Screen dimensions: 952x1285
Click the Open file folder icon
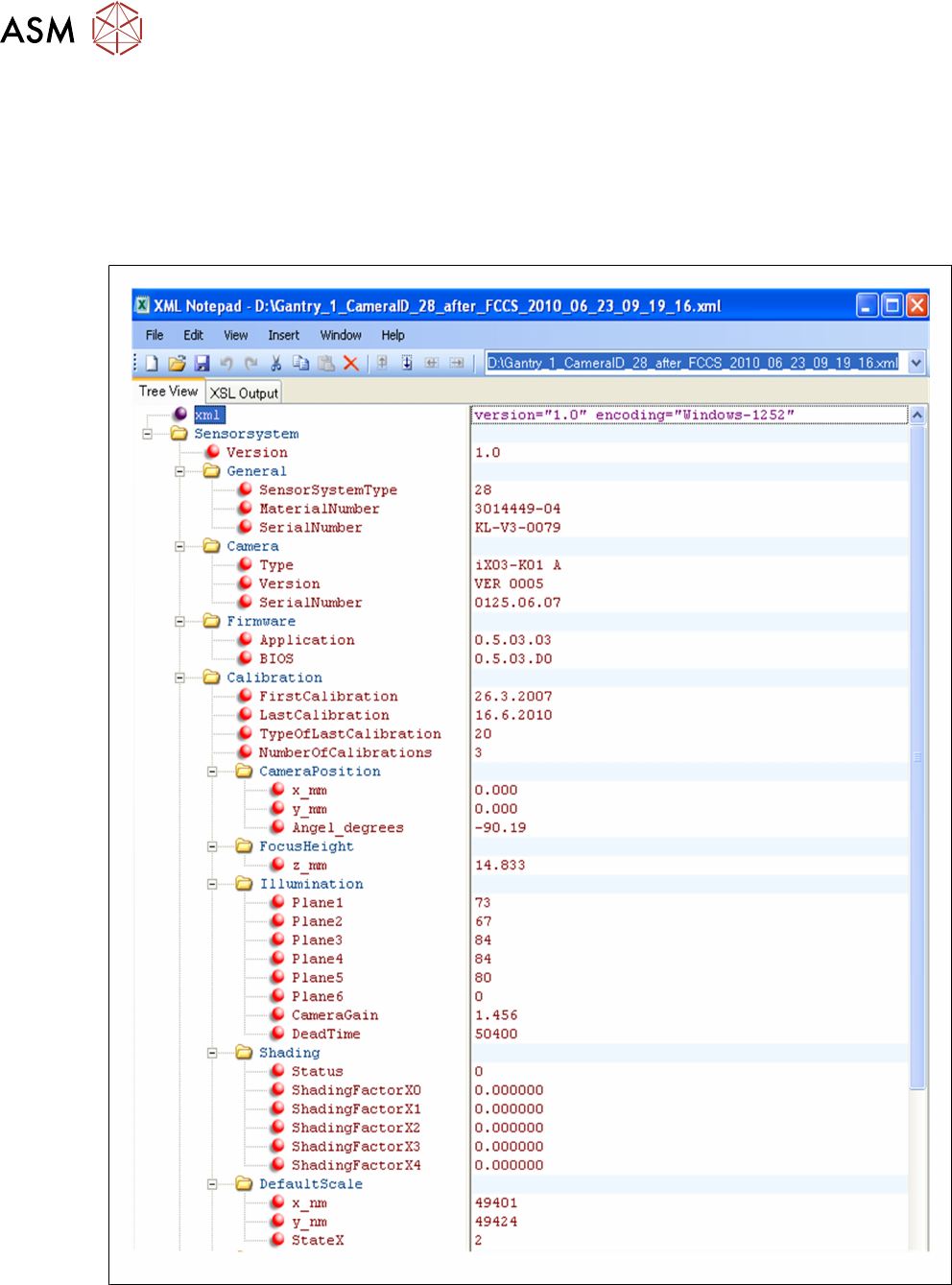177,363
